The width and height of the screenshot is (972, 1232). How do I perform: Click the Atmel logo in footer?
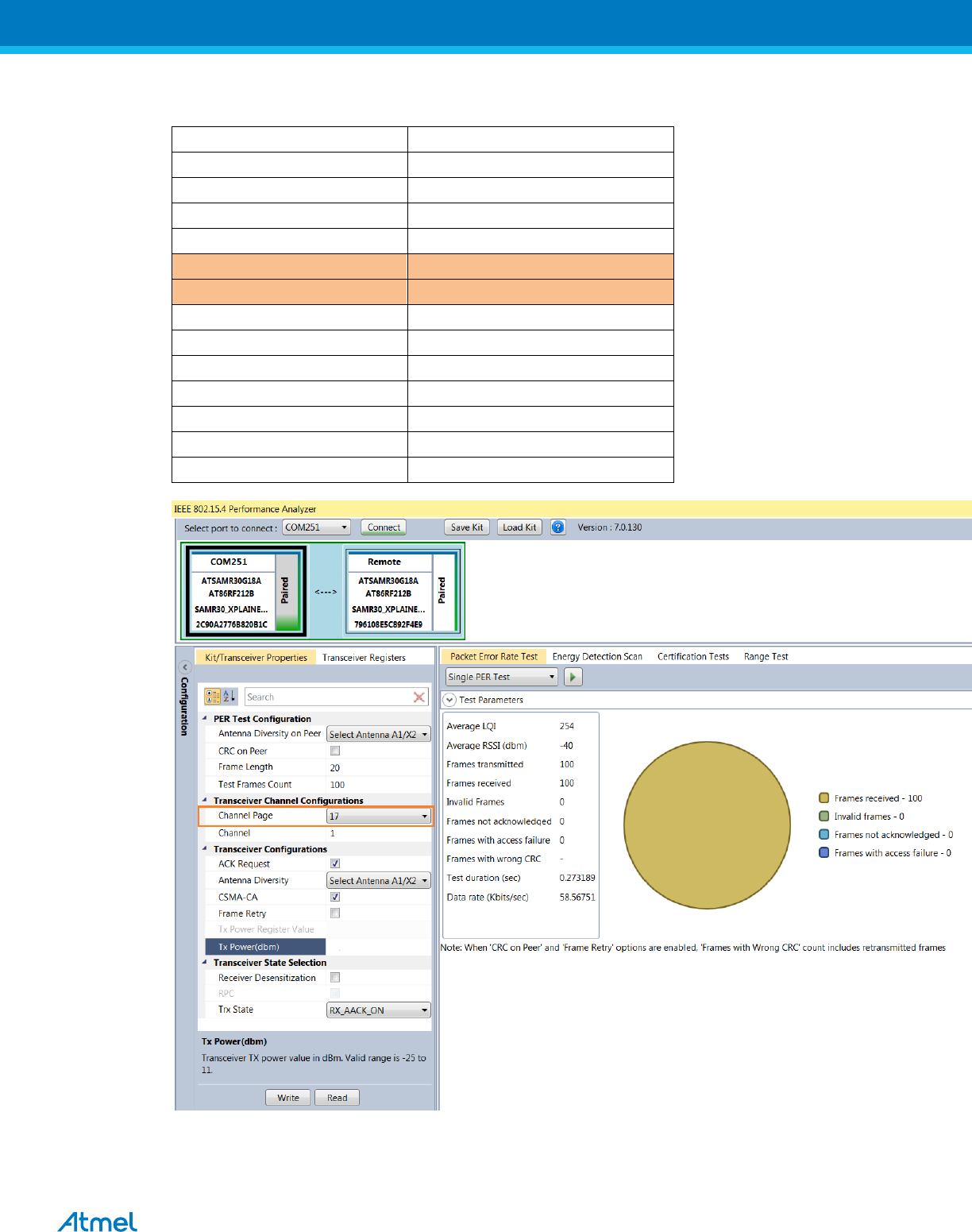pyautogui.click(x=97, y=1222)
